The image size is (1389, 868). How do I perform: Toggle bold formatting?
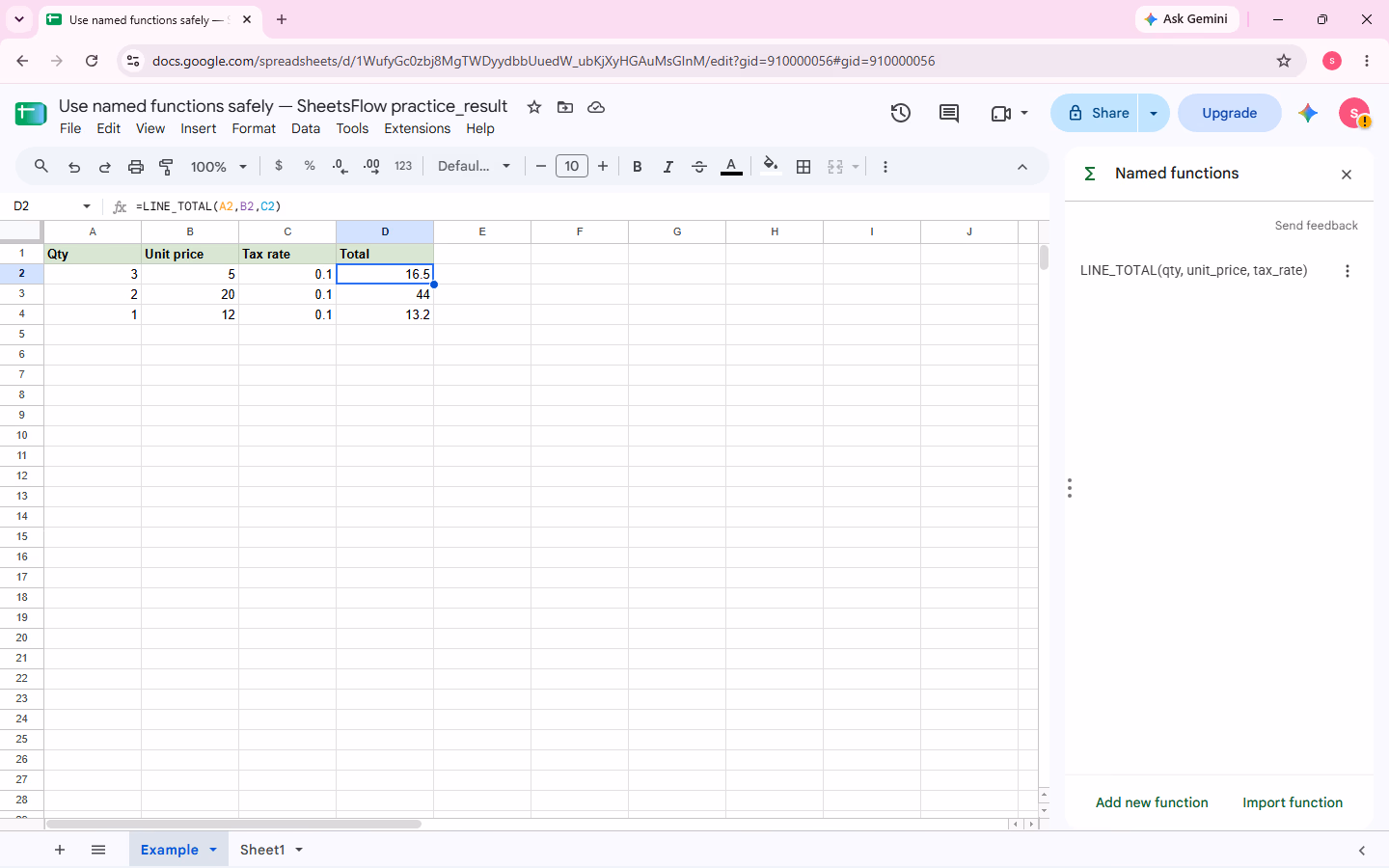pos(637,167)
